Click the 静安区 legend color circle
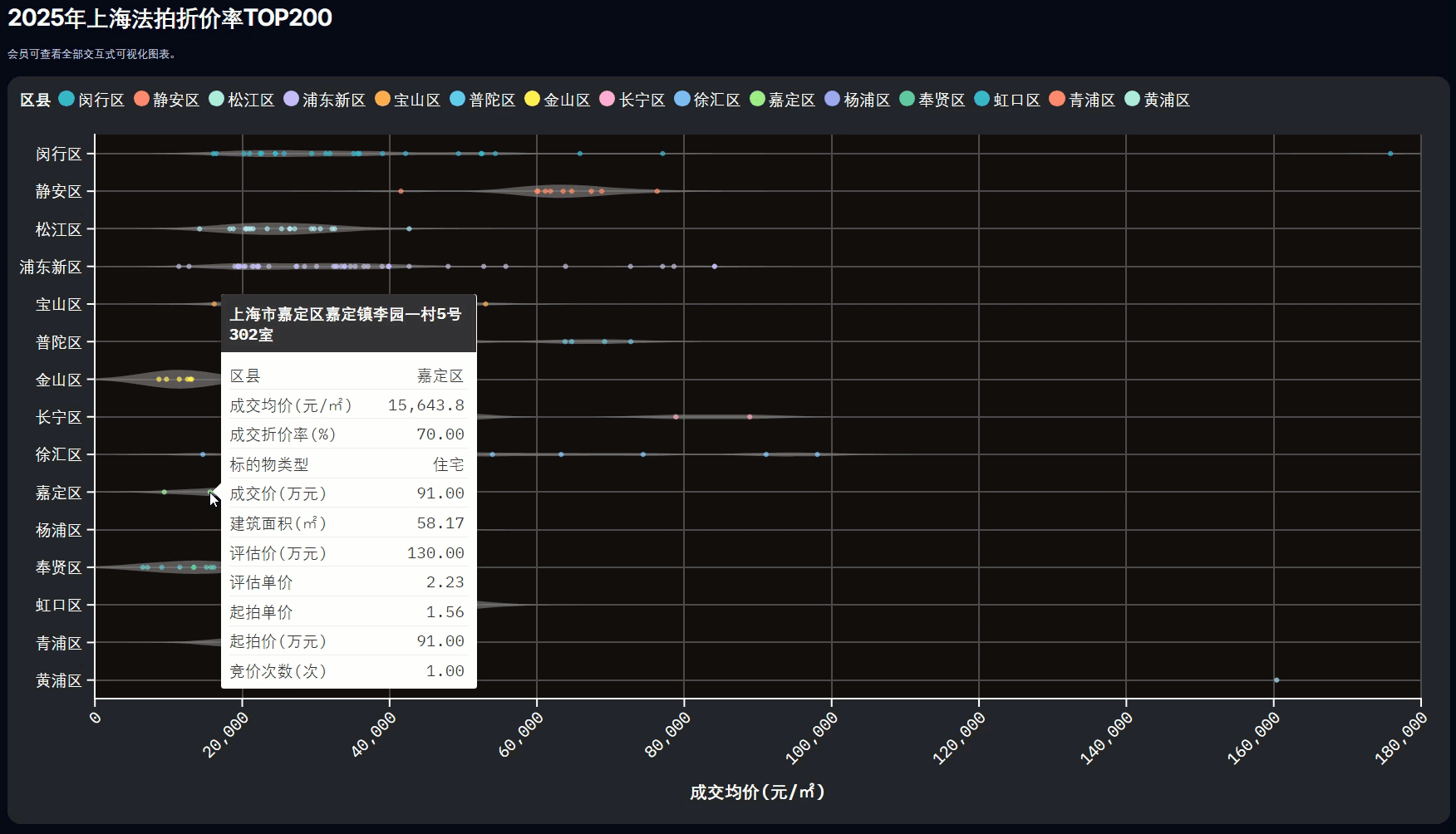Image resolution: width=1456 pixels, height=834 pixels. point(141,99)
